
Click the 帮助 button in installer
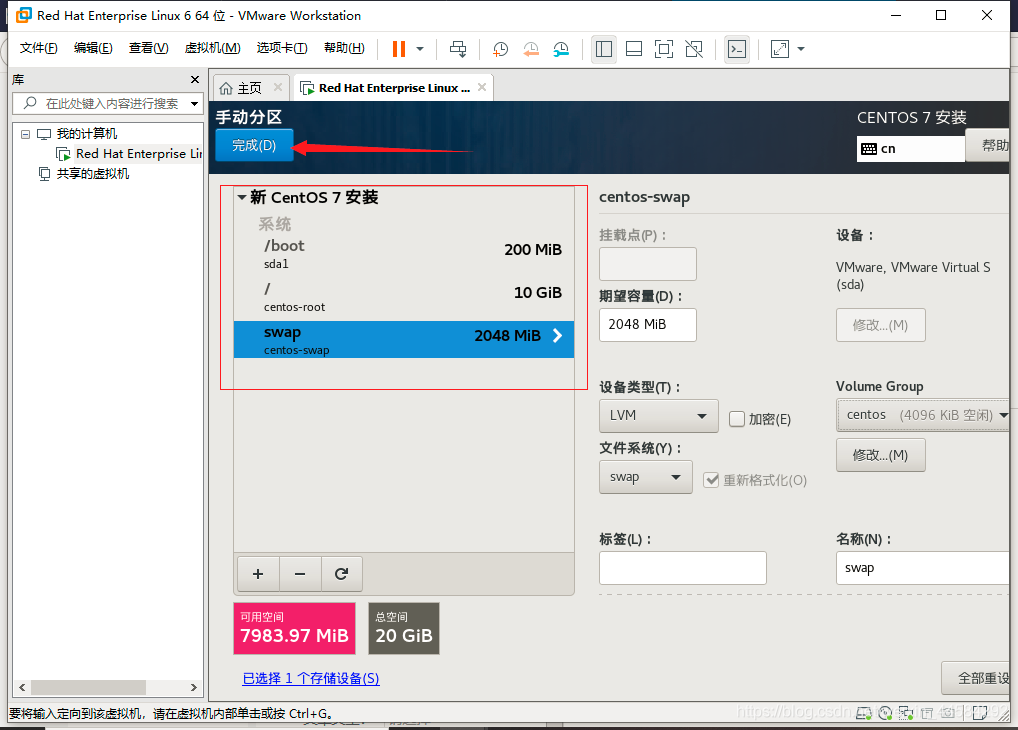coord(988,145)
